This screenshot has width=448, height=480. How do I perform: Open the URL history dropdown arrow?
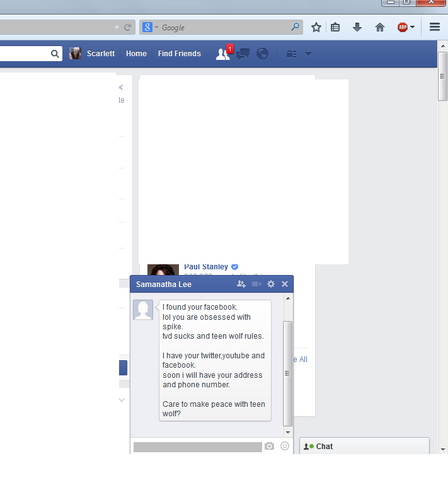click(x=117, y=27)
